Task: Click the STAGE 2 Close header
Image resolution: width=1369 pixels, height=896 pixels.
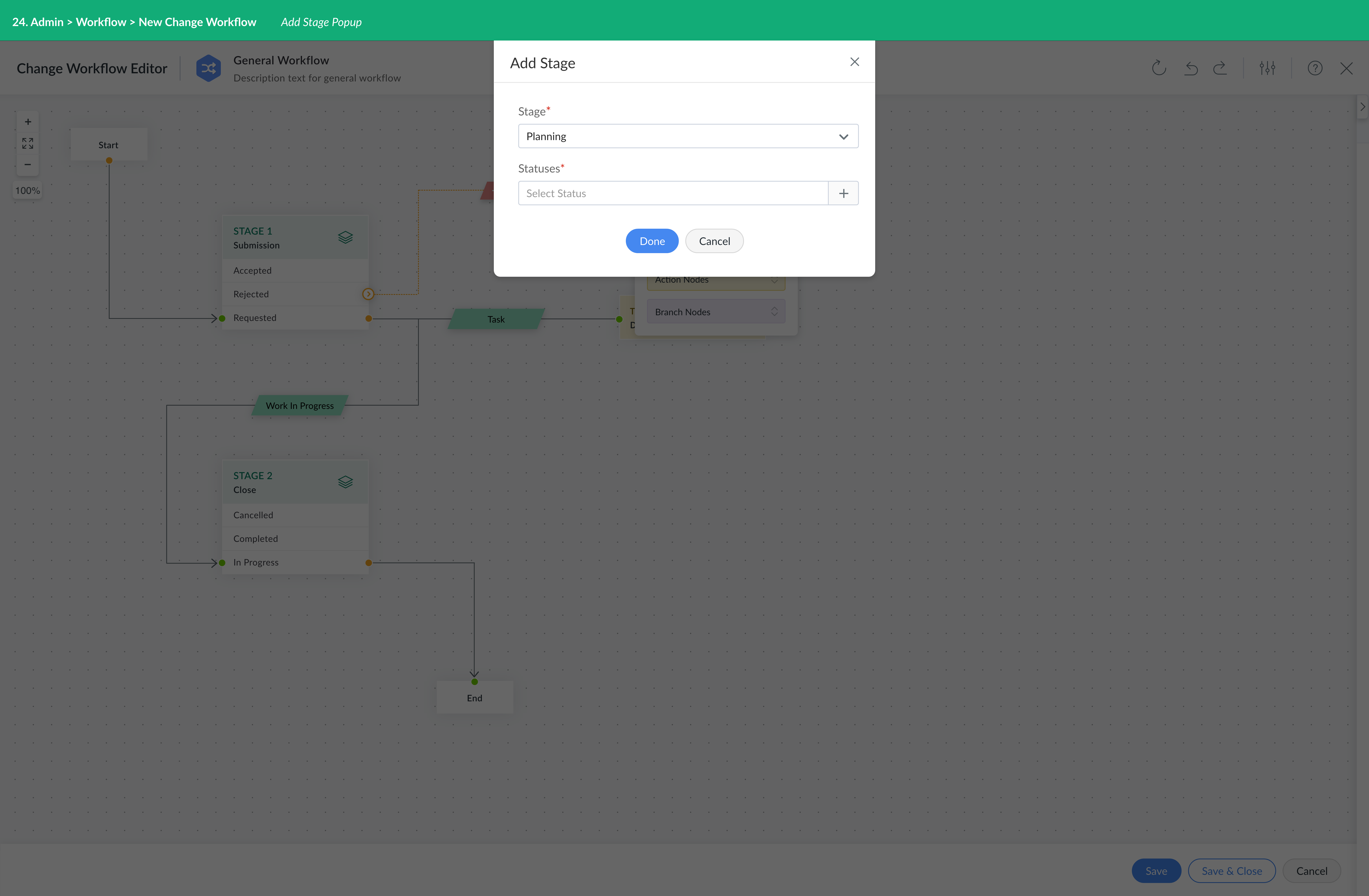Action: (x=295, y=482)
